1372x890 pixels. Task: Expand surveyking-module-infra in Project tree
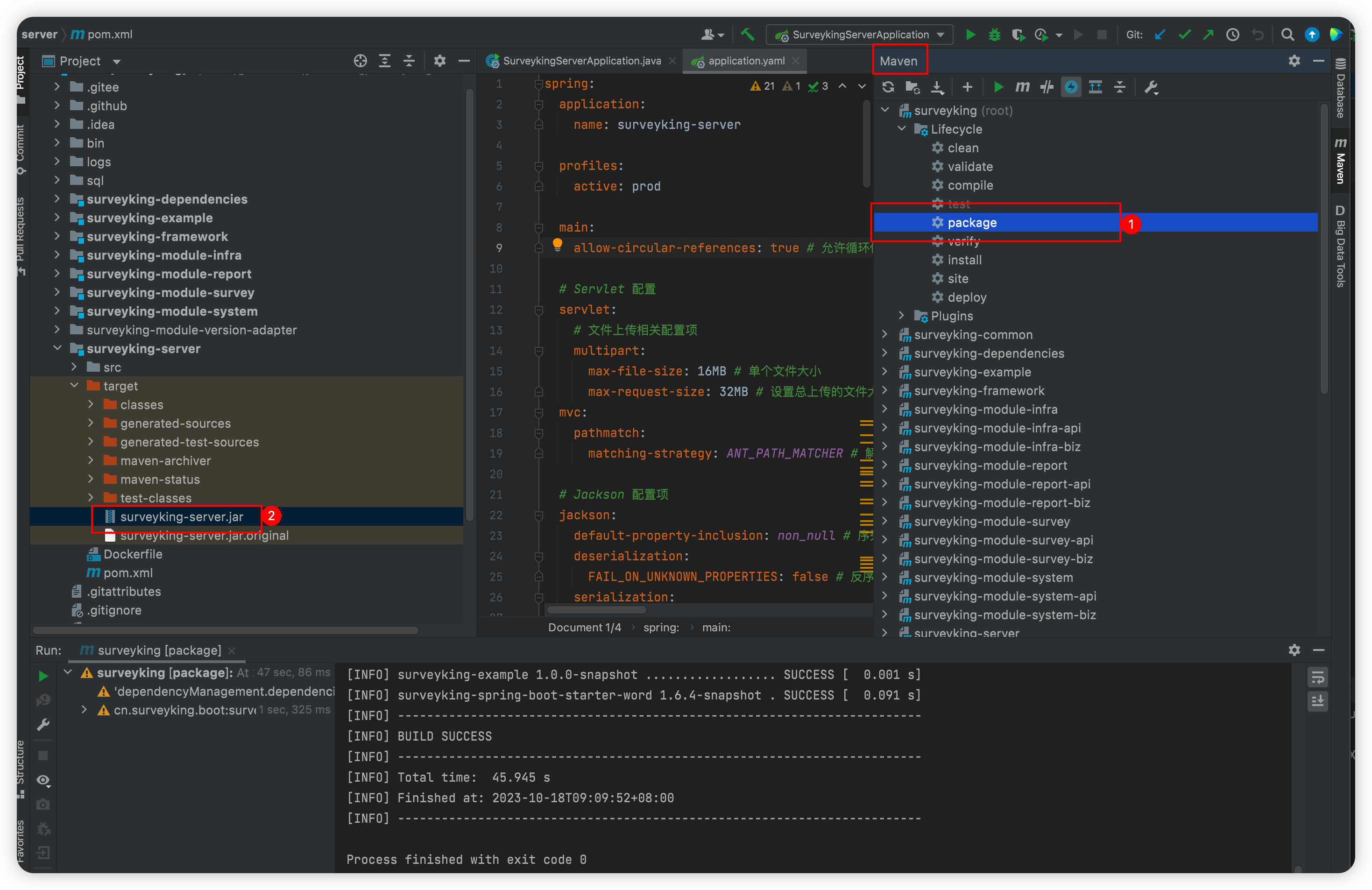coord(57,255)
